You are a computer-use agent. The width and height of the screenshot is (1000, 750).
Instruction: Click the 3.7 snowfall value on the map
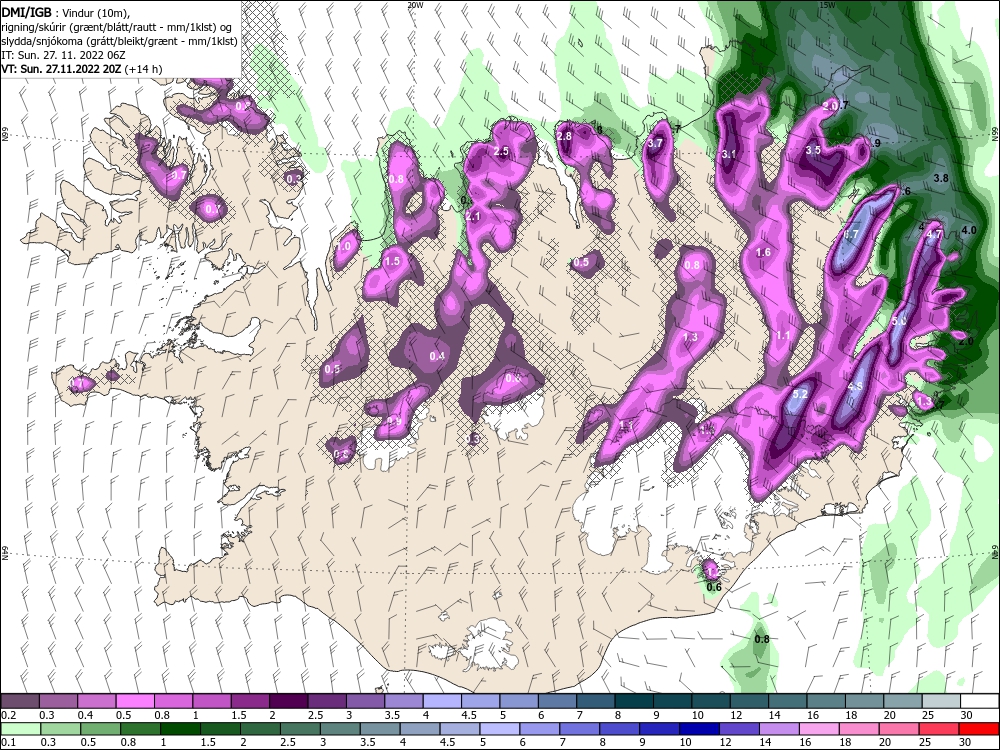point(655,143)
